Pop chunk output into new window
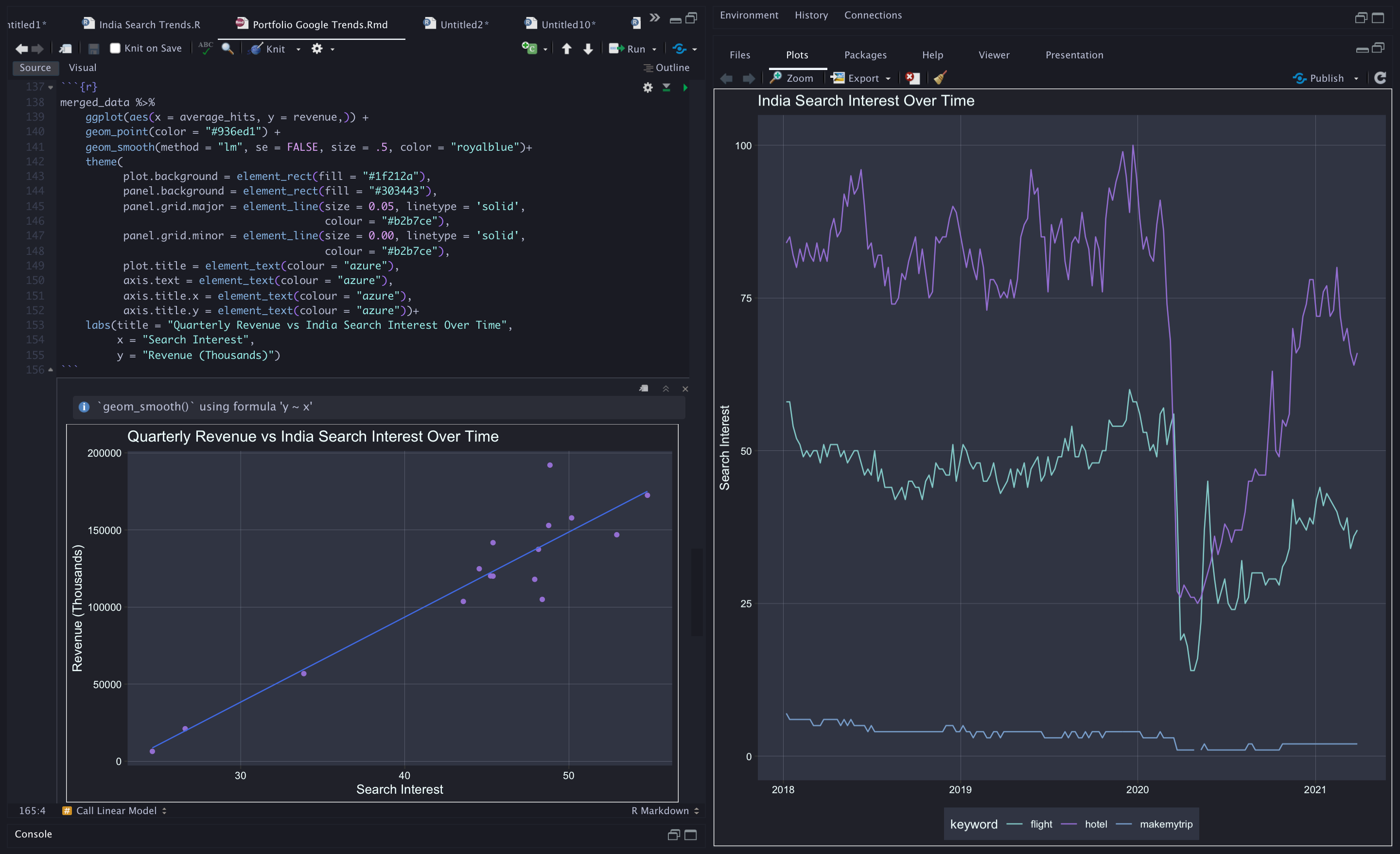Screen dimensions: 1400x854 (x=644, y=389)
